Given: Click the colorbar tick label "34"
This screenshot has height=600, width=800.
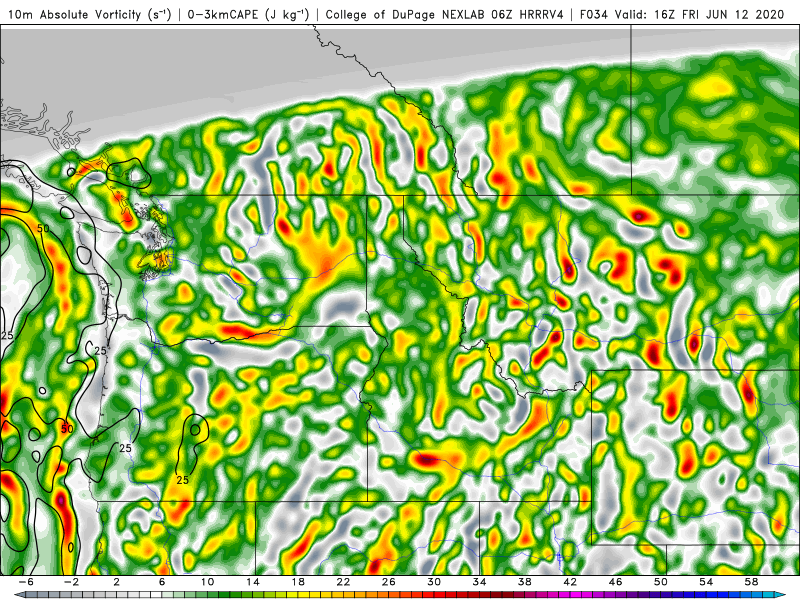Looking at the screenshot, I should tap(479, 582).
